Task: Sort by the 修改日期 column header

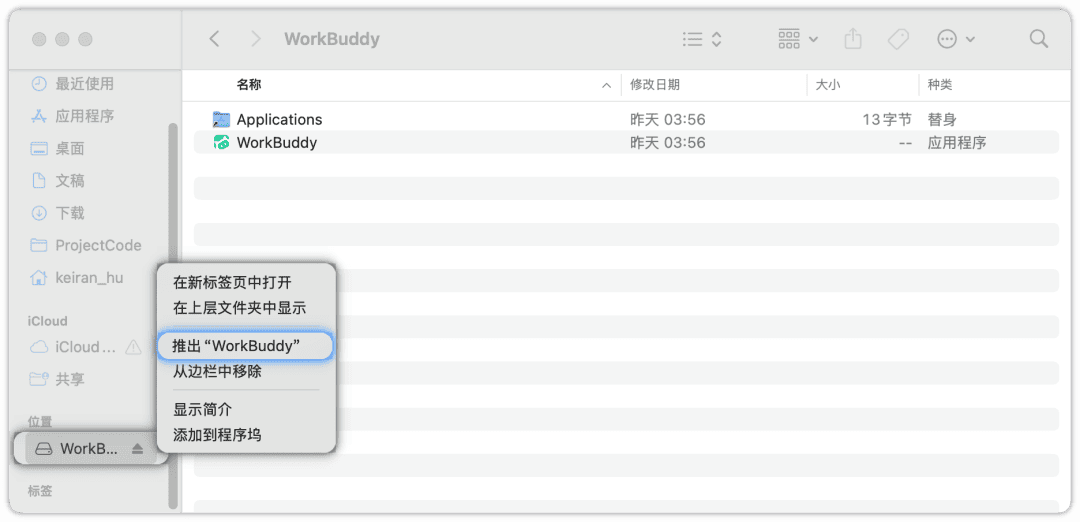Action: [x=655, y=85]
